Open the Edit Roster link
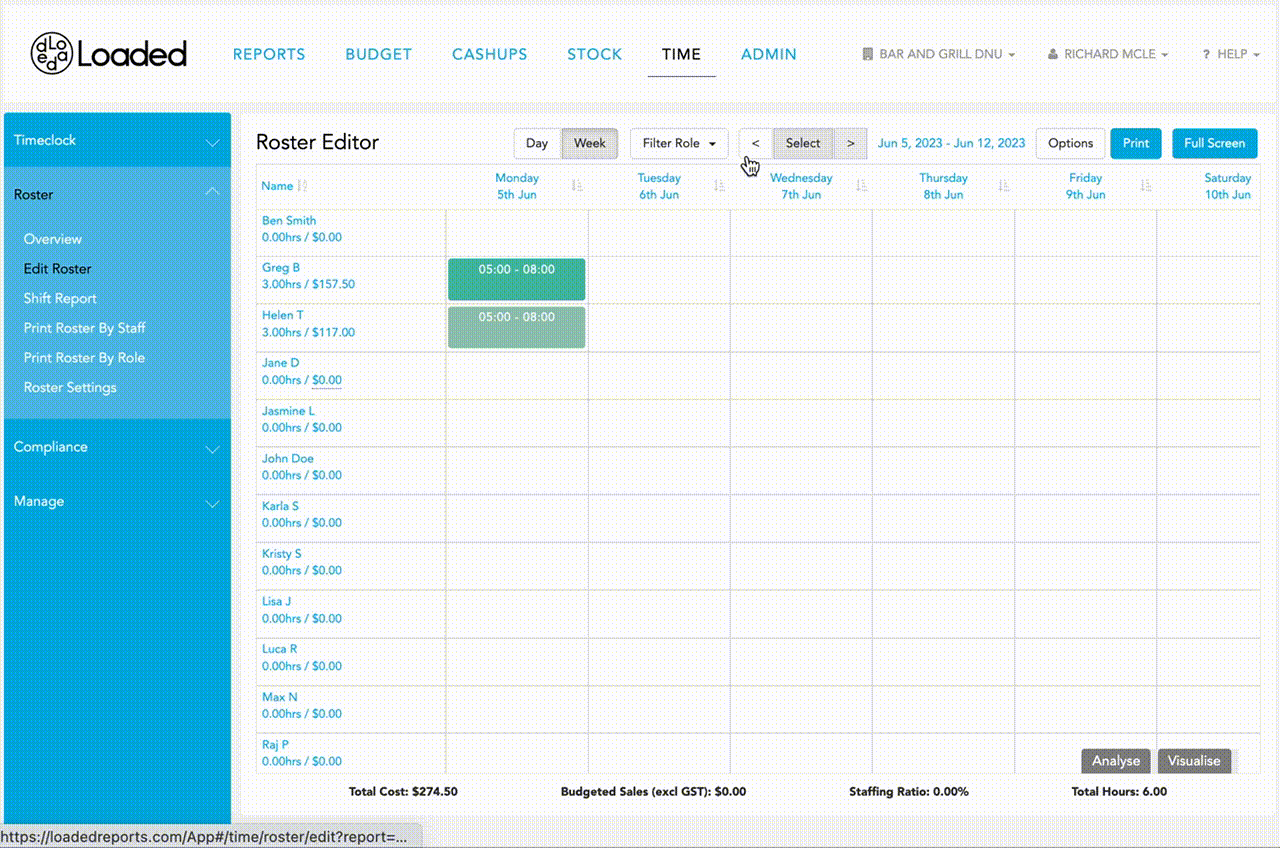The image size is (1280, 848). coord(58,269)
